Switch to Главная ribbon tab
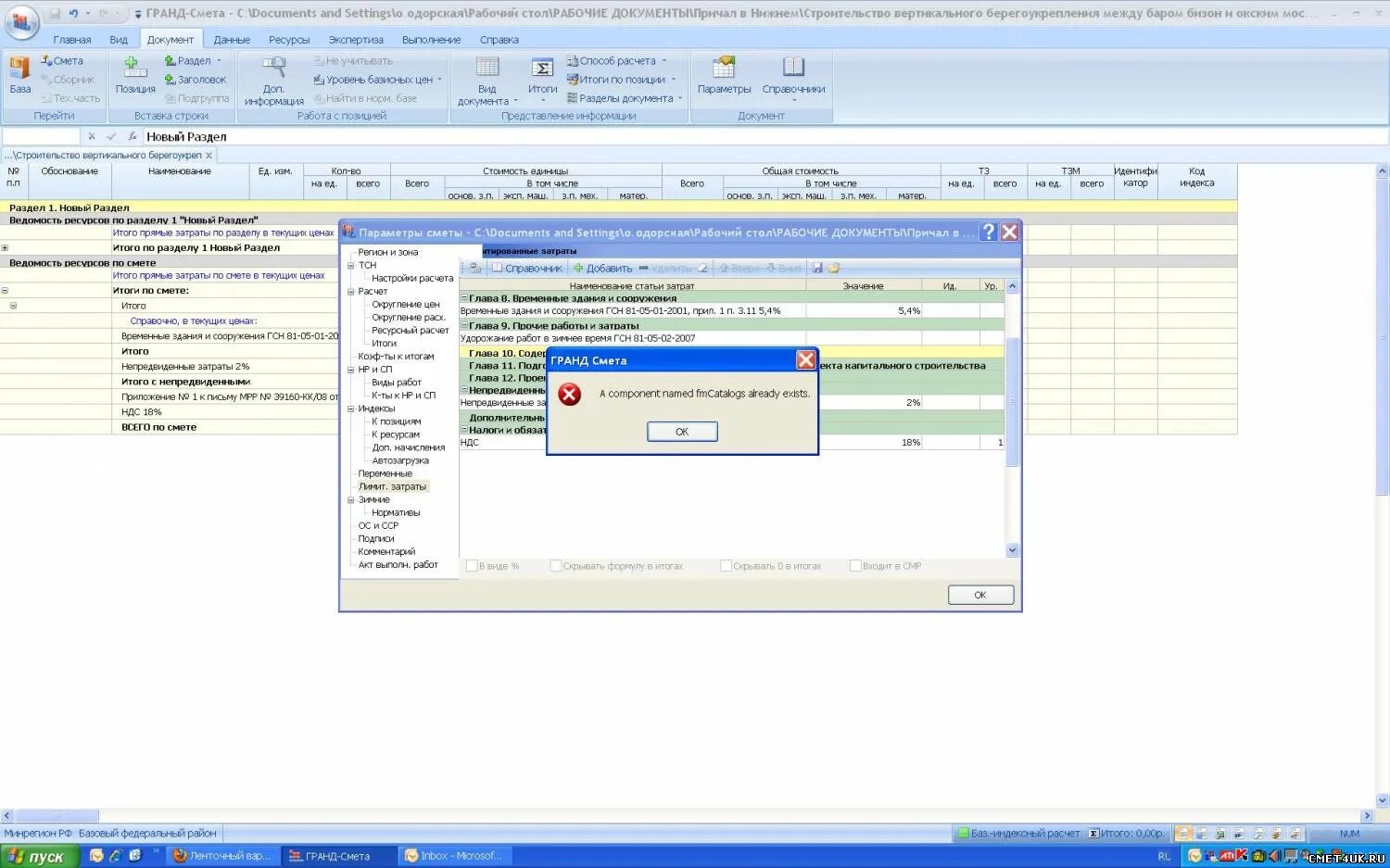Image resolution: width=1390 pixels, height=868 pixels. (x=72, y=40)
